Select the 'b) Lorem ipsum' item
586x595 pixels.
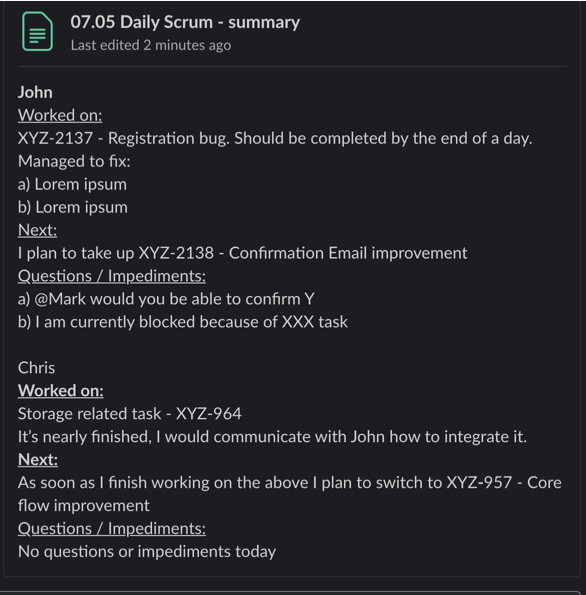pos(72,207)
